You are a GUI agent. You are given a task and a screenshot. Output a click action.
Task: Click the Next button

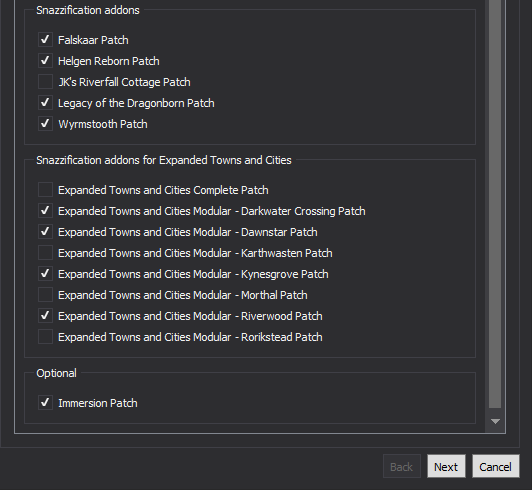coord(446,467)
